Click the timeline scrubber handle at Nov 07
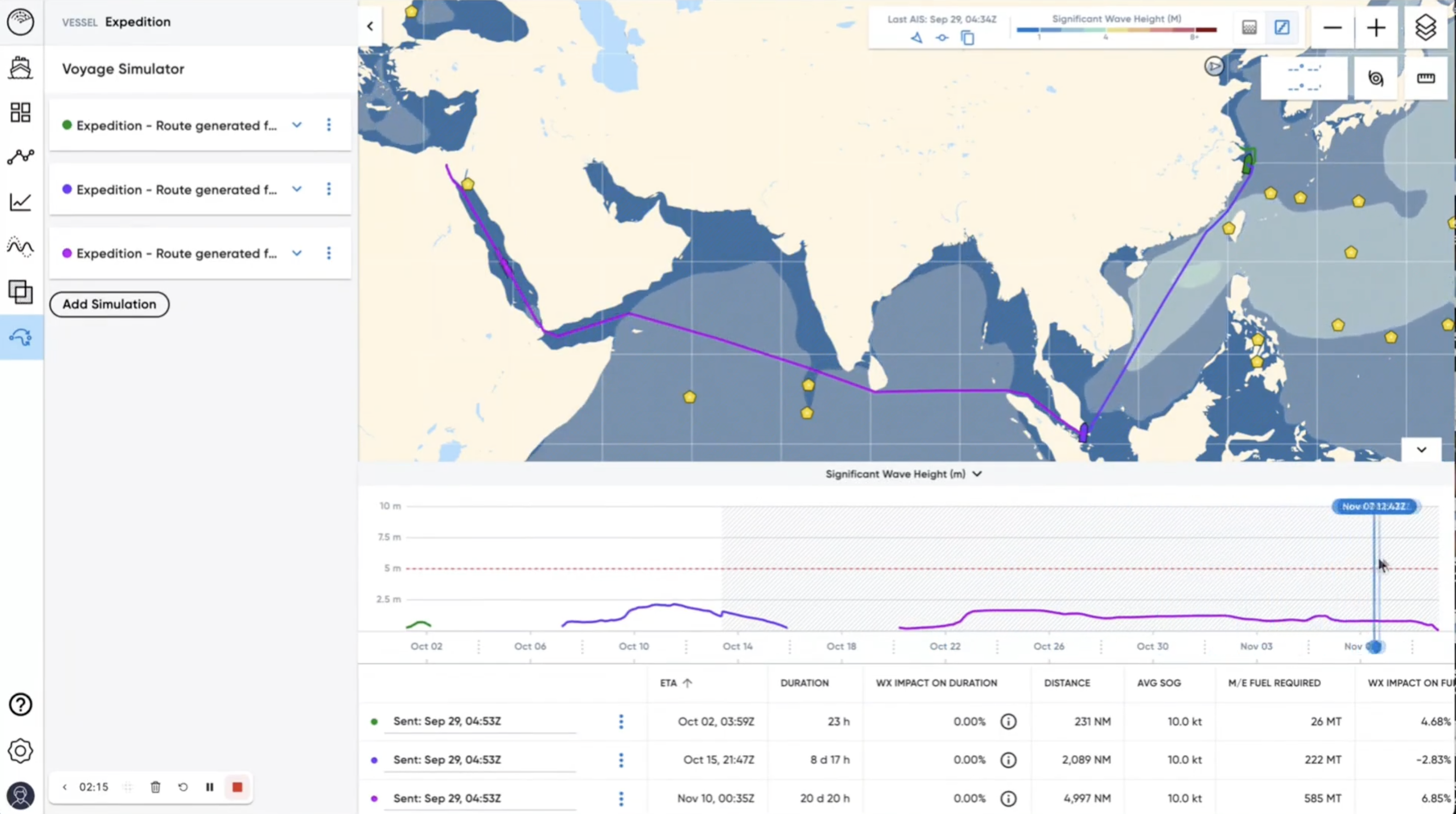Image resolution: width=1456 pixels, height=814 pixels. point(1375,647)
